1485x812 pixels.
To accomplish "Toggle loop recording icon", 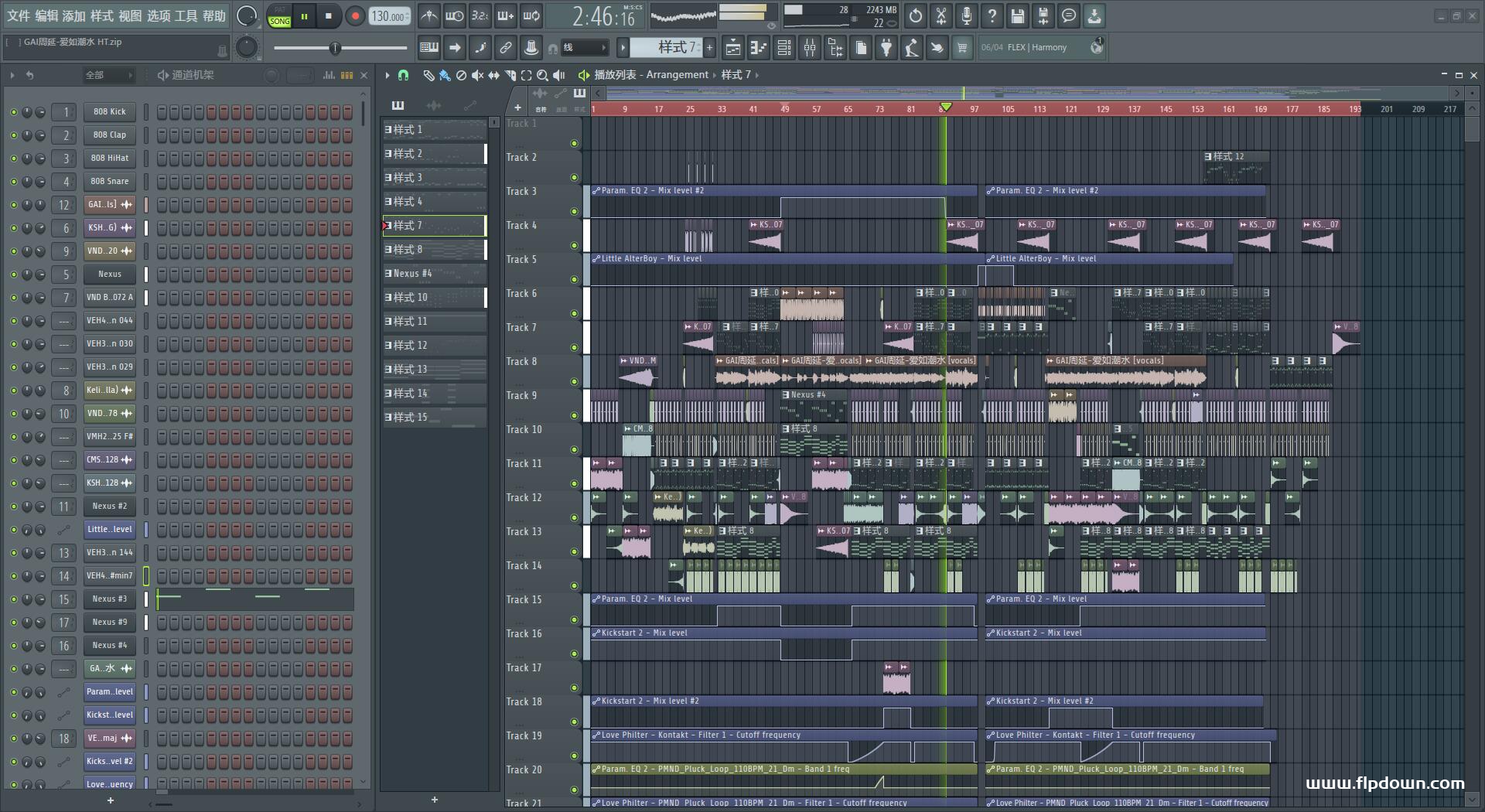I will pos(531,15).
